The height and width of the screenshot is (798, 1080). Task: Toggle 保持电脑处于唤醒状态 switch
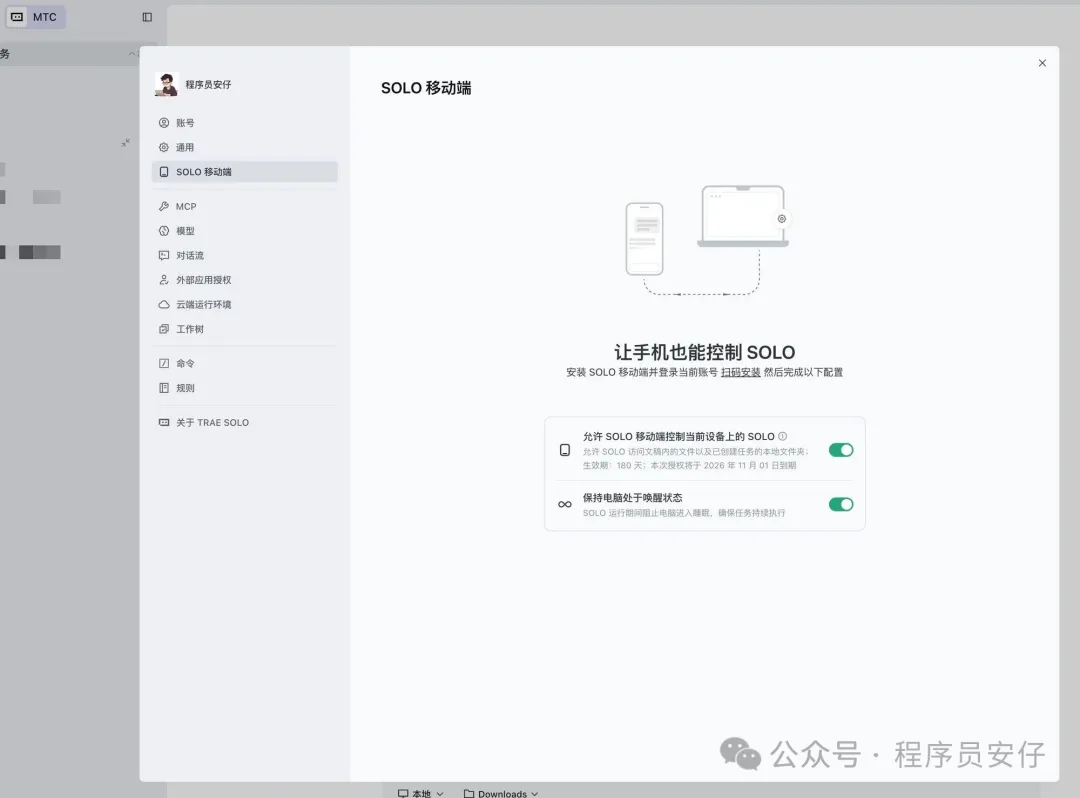[840, 504]
